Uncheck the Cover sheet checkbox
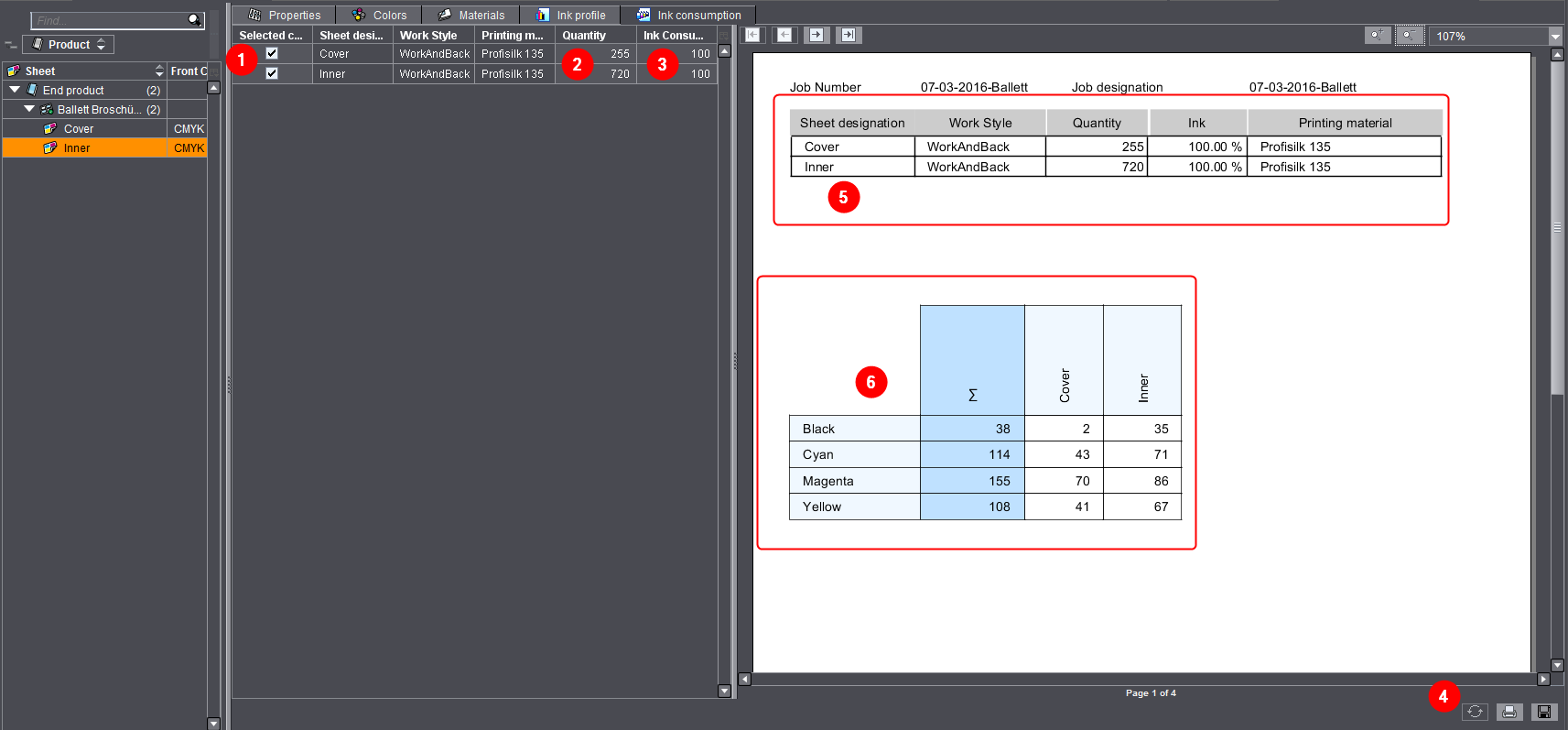The height and width of the screenshot is (730, 1568). click(x=272, y=53)
